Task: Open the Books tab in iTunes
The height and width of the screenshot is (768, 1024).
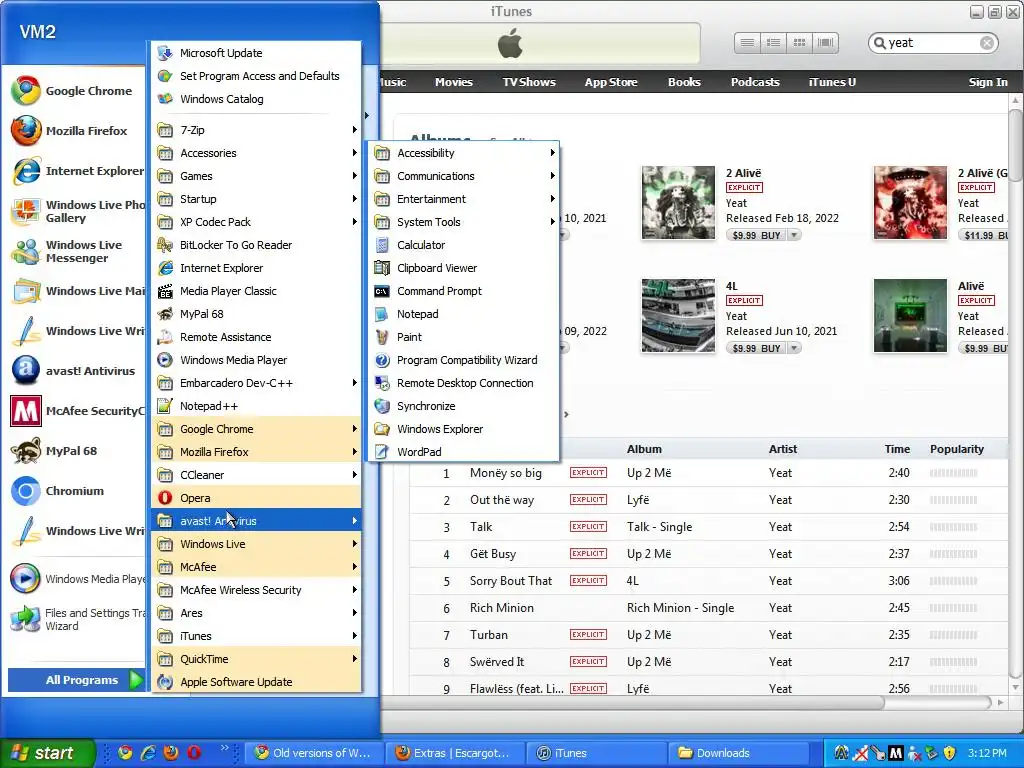Action: pyautogui.click(x=684, y=82)
